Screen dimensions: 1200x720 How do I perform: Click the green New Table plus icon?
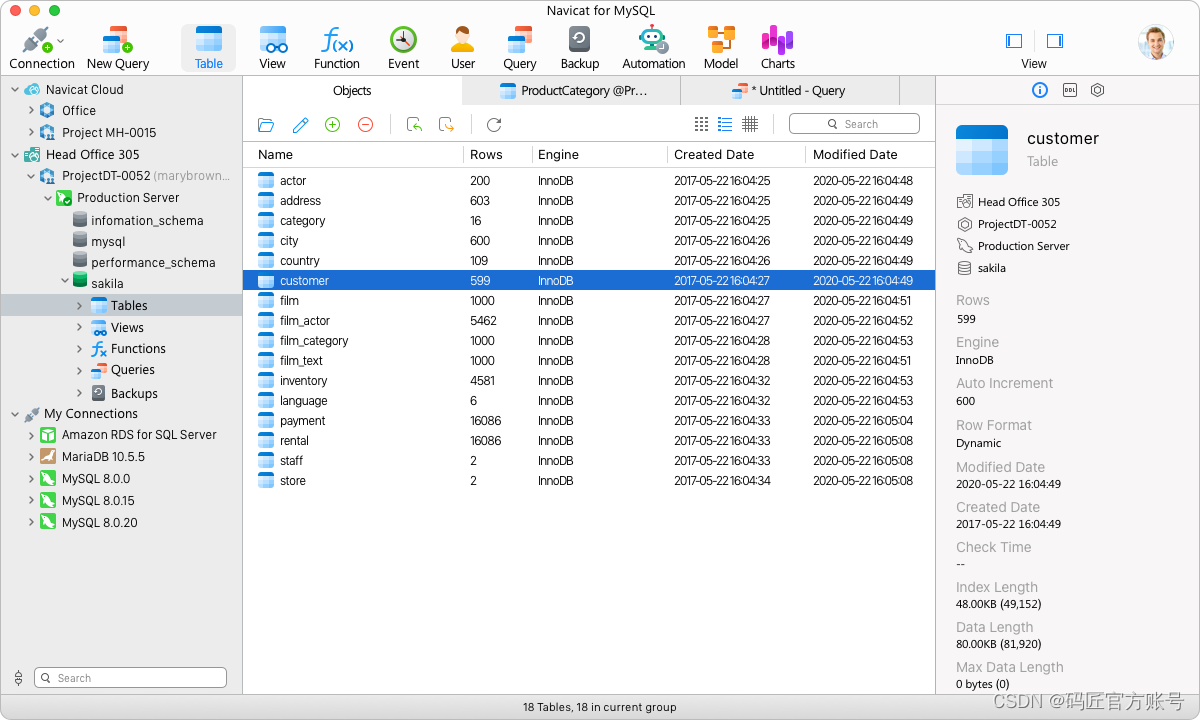[333, 125]
